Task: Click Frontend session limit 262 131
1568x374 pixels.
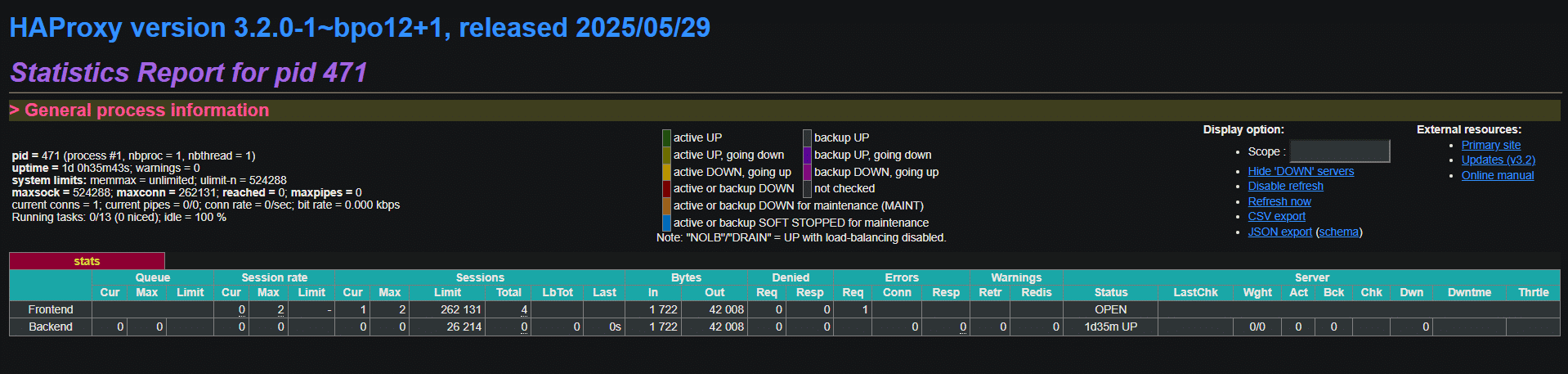Action: pyautogui.click(x=461, y=309)
